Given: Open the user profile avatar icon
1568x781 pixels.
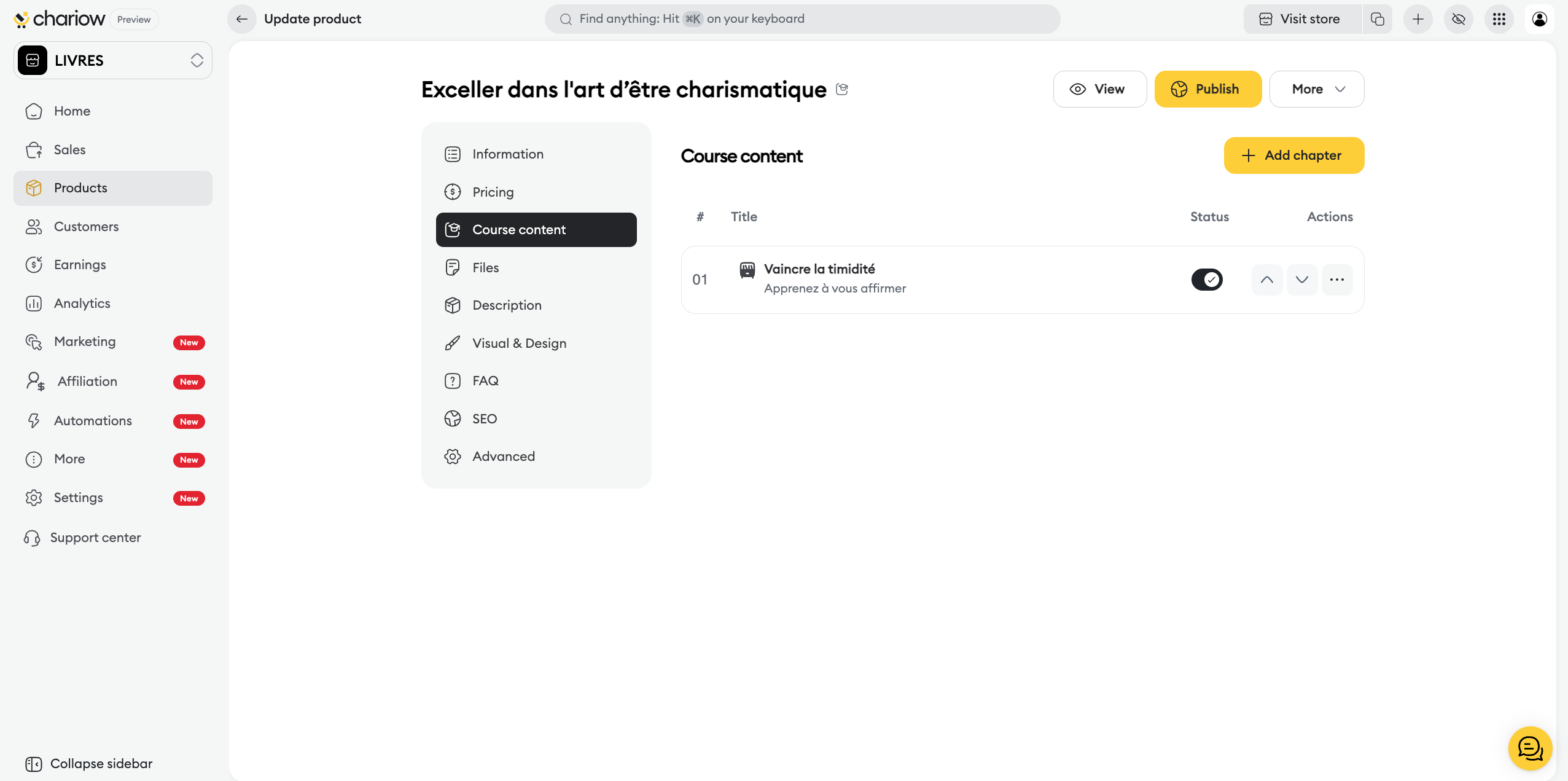Looking at the screenshot, I should 1540,19.
